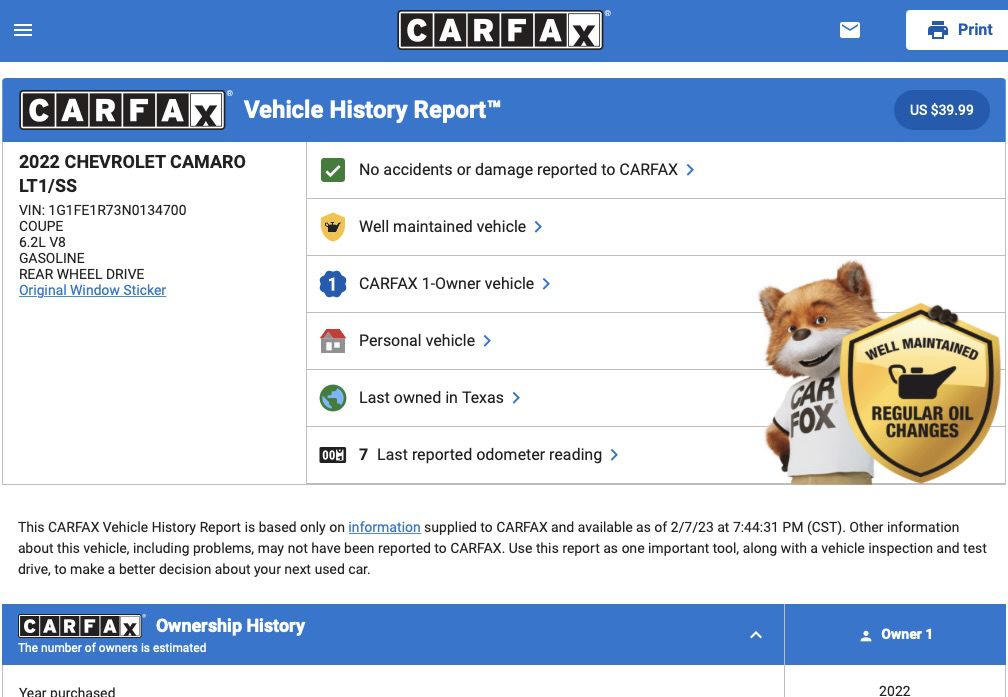Click the 2022 value under Owner 1
1008x697 pixels.
(x=895, y=691)
